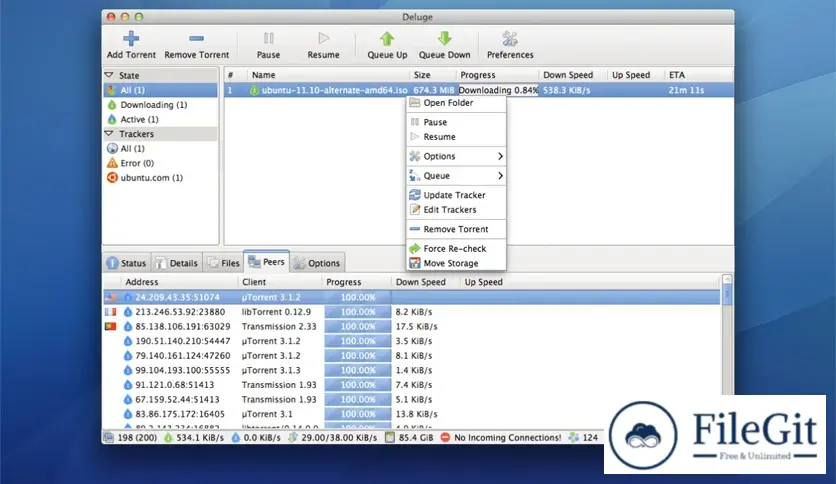This screenshot has height=484, width=836.
Task: Click the 17.5 KiB/s down speed cell
Action: 416,326
